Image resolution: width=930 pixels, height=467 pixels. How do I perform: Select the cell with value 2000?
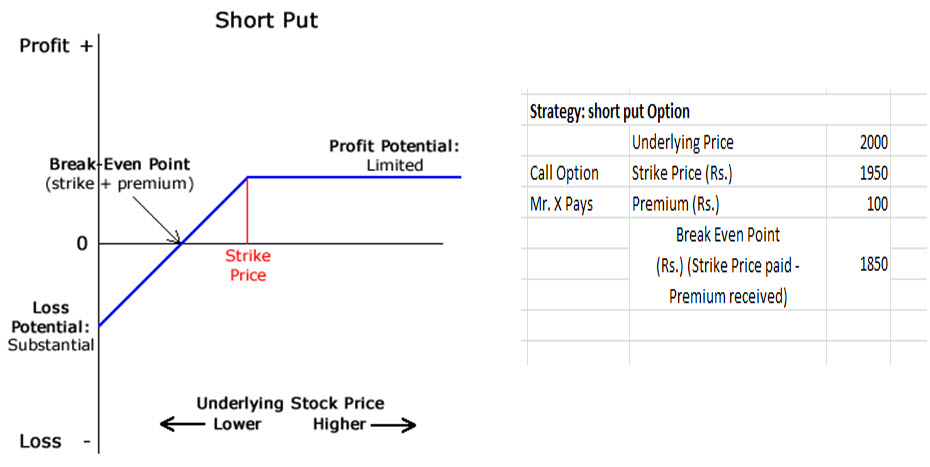(x=858, y=142)
